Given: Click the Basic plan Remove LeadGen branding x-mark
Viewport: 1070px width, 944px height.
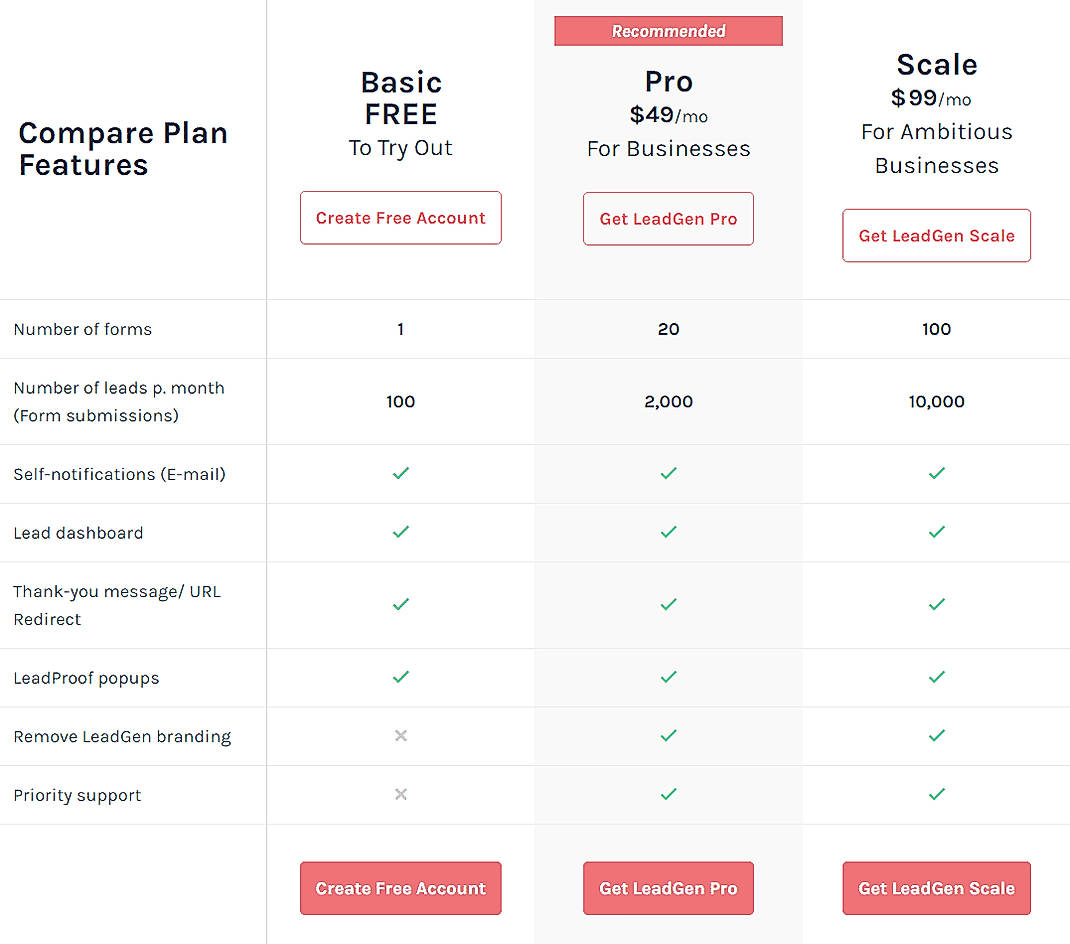Looking at the screenshot, I should coord(400,736).
